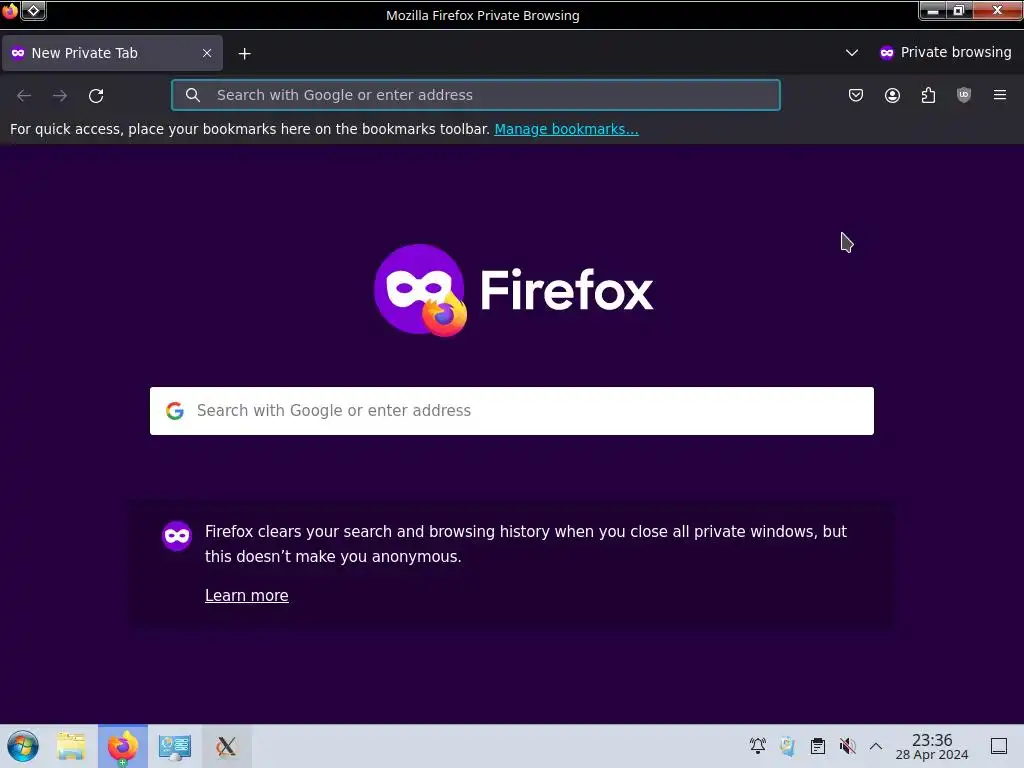
Task: Click the magnifier icon in address bar
Action: pos(193,95)
